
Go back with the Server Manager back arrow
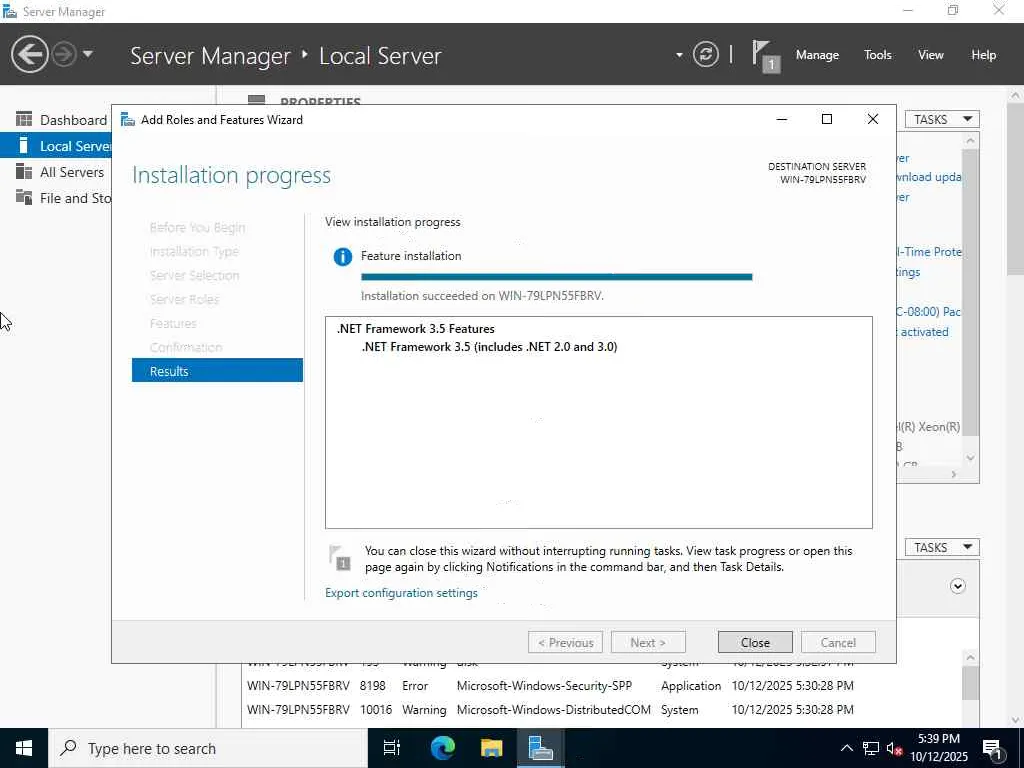(29, 54)
